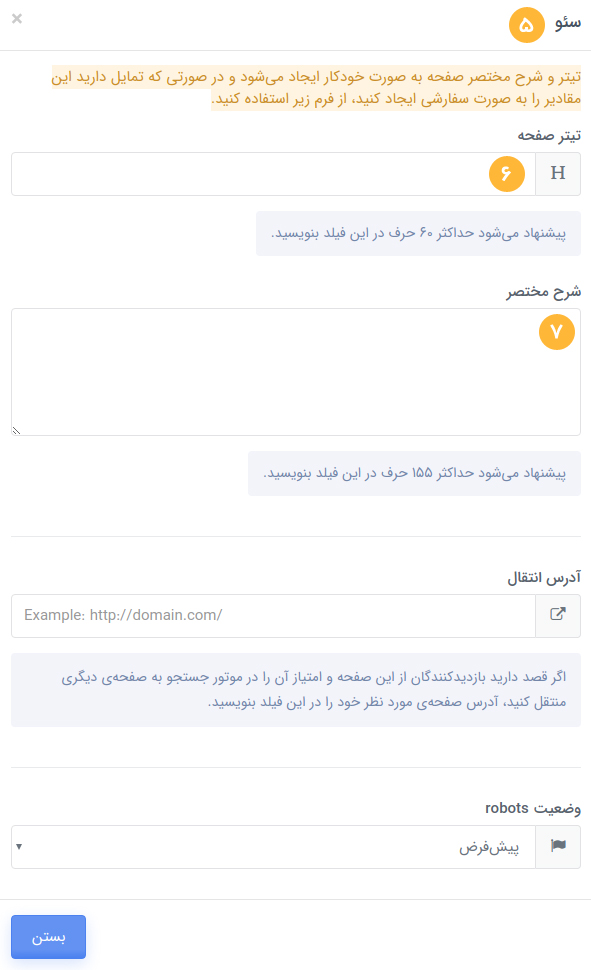Click the شرح مختصر field label

(x=543, y=291)
